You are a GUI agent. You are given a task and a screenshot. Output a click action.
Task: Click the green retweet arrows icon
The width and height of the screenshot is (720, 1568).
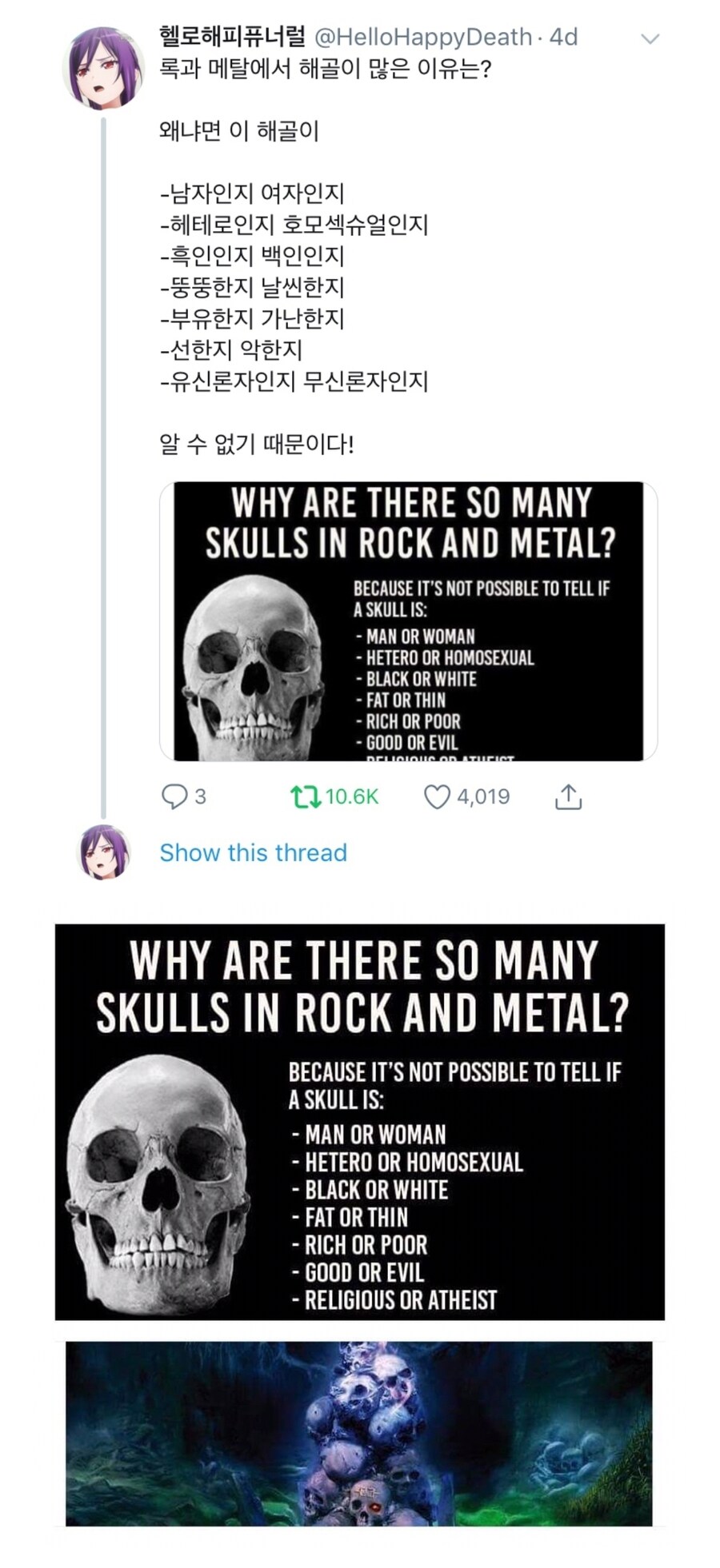point(305,796)
